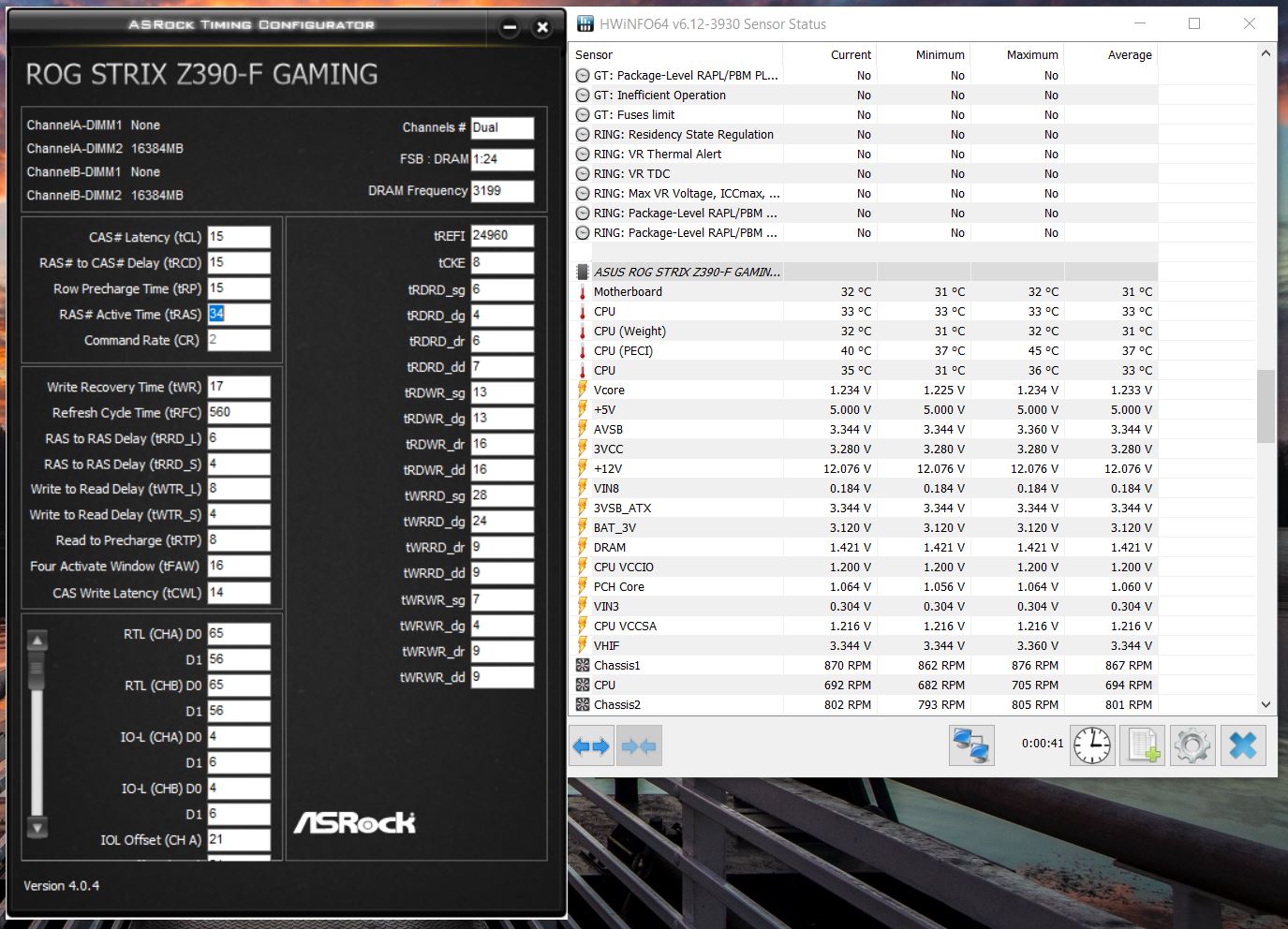This screenshot has width=1288, height=929.
Task: Click the tWRRD_sg field
Action: click(x=502, y=494)
